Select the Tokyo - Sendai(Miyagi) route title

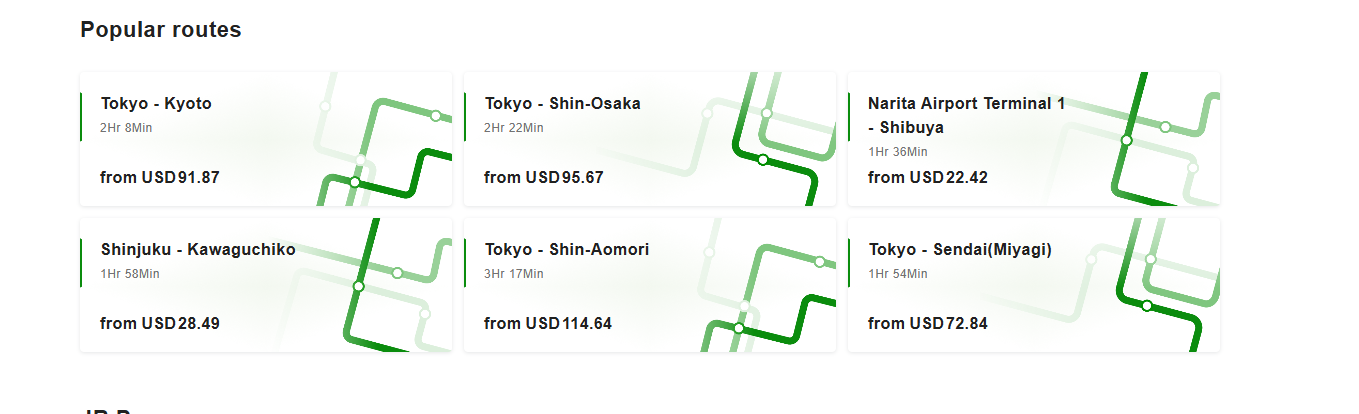960,249
